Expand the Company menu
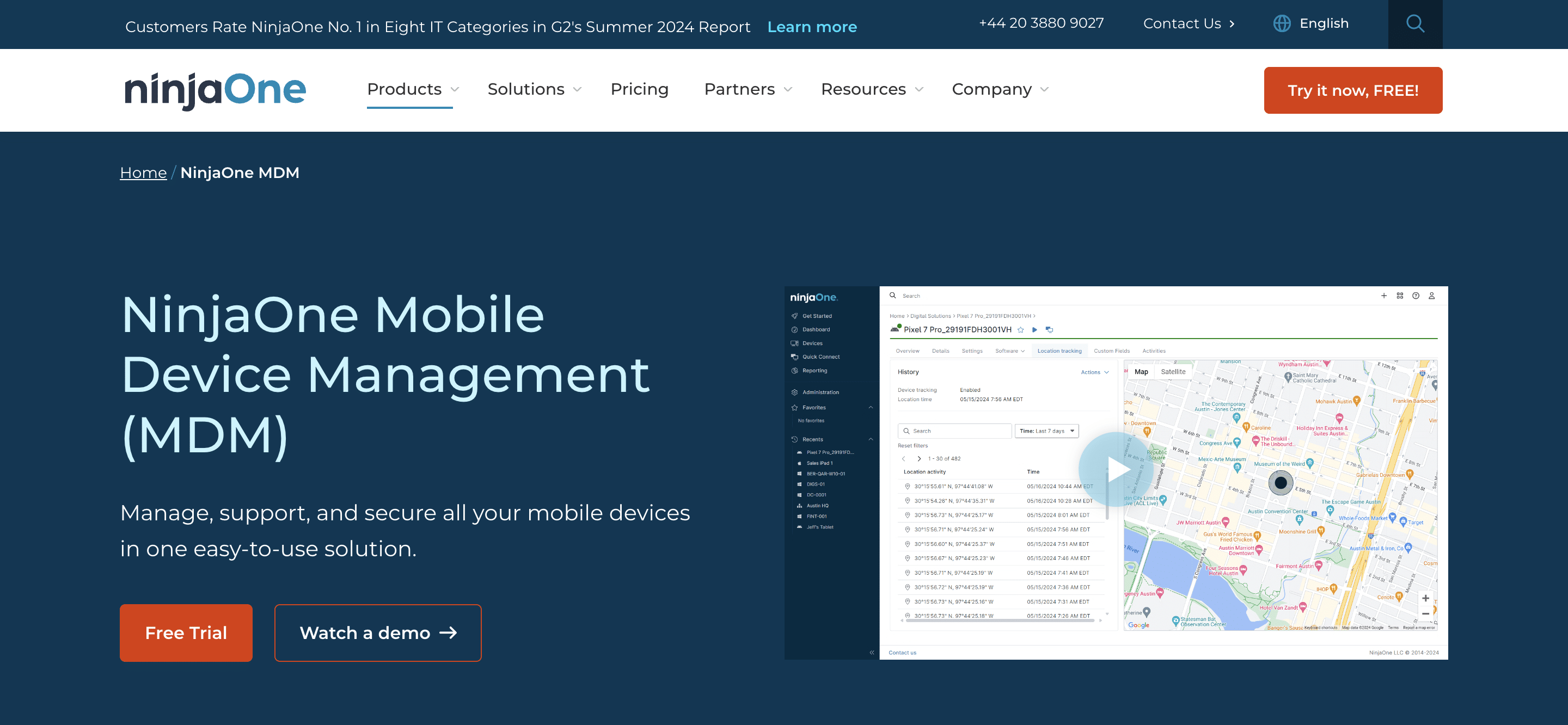The width and height of the screenshot is (1568, 725). (x=1000, y=89)
